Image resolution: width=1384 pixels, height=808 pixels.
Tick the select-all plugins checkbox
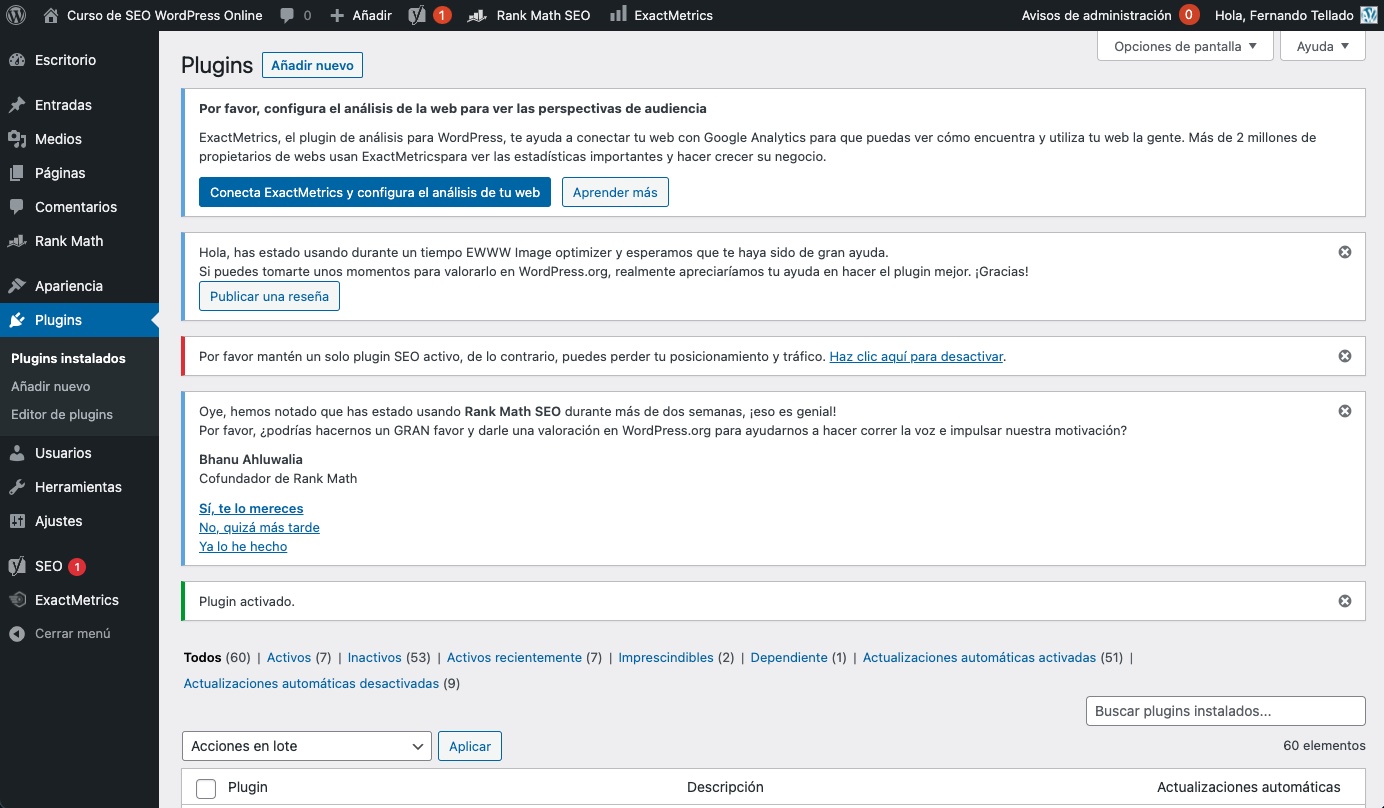pyautogui.click(x=206, y=788)
